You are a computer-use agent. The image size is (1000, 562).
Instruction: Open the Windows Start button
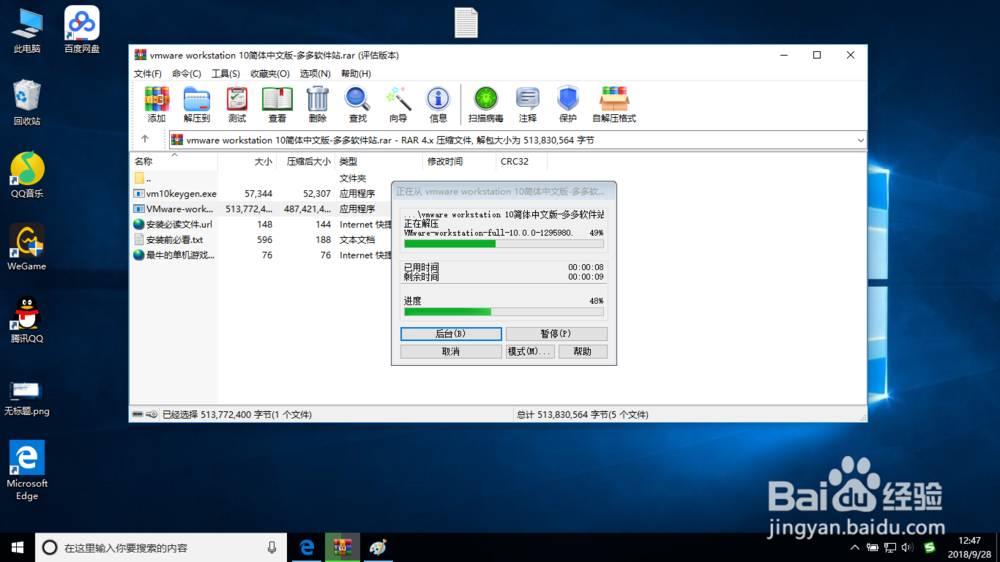click(x=17, y=547)
